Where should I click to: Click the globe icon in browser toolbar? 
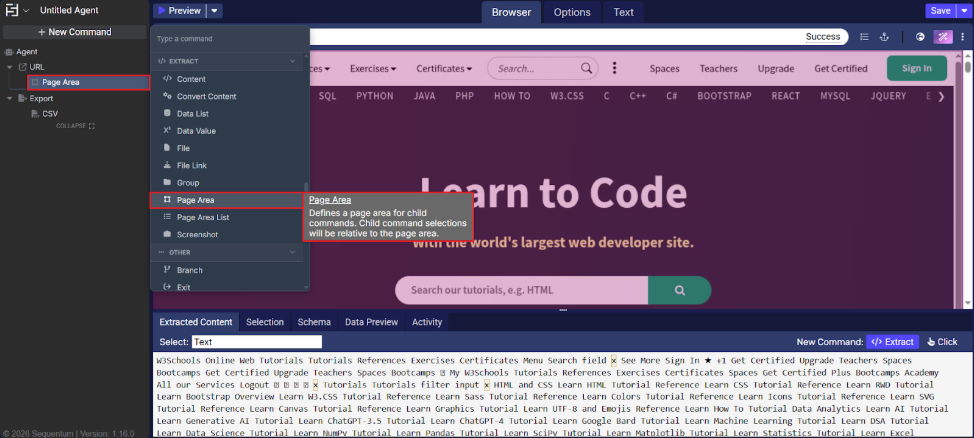(x=920, y=37)
